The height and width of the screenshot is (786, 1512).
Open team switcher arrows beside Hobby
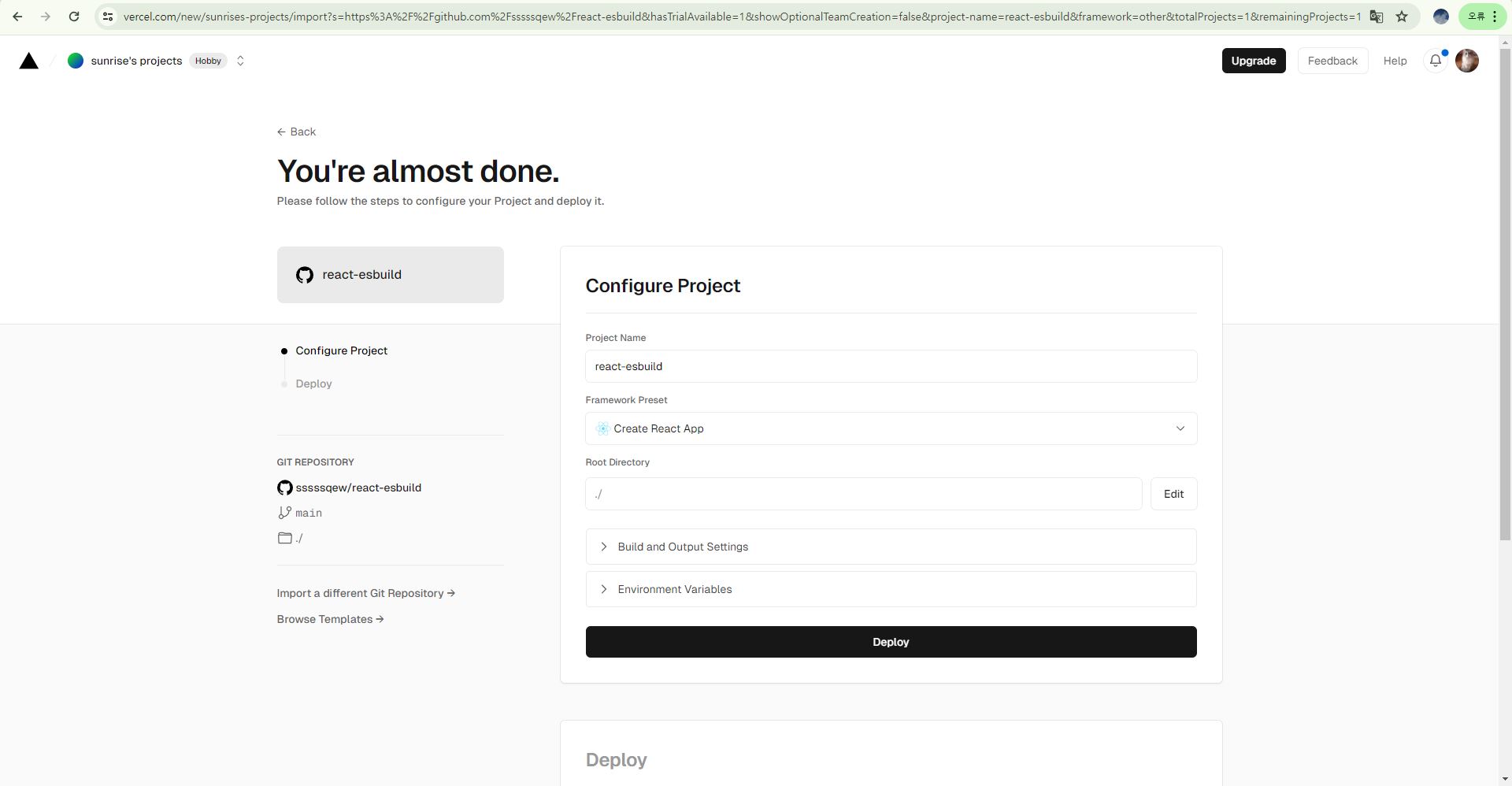point(240,61)
